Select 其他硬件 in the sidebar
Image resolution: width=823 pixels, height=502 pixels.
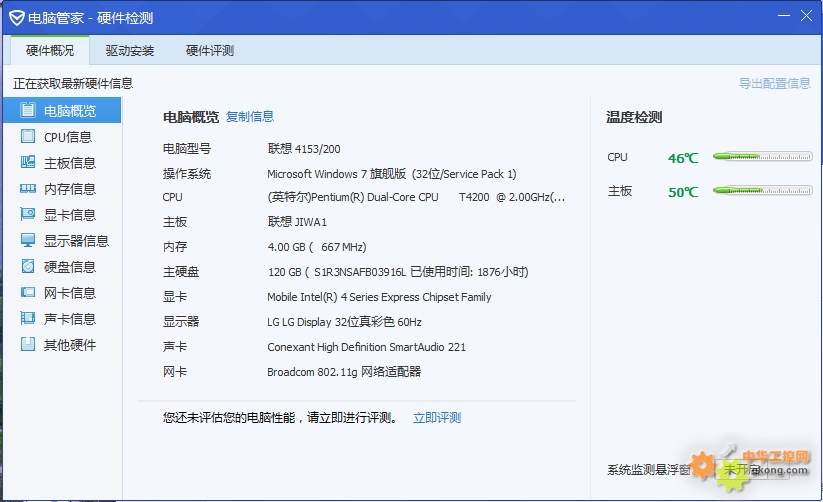(62, 344)
